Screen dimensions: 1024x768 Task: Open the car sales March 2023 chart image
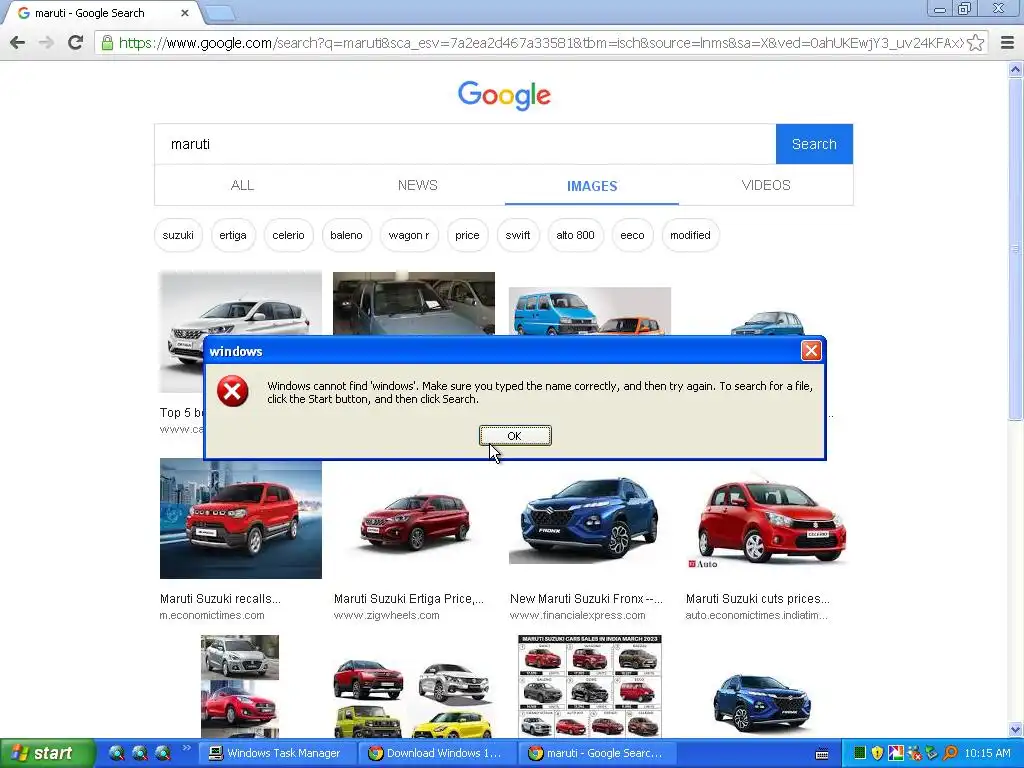(590, 686)
